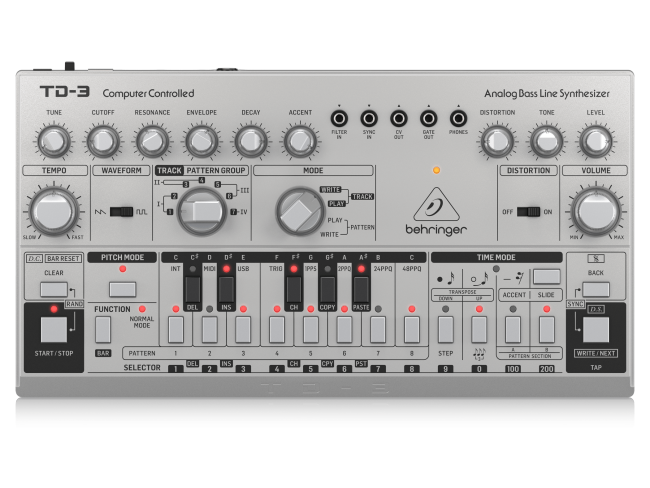This screenshot has width=650, height=488.
Task: Click the TONE knob
Action: [x=546, y=141]
